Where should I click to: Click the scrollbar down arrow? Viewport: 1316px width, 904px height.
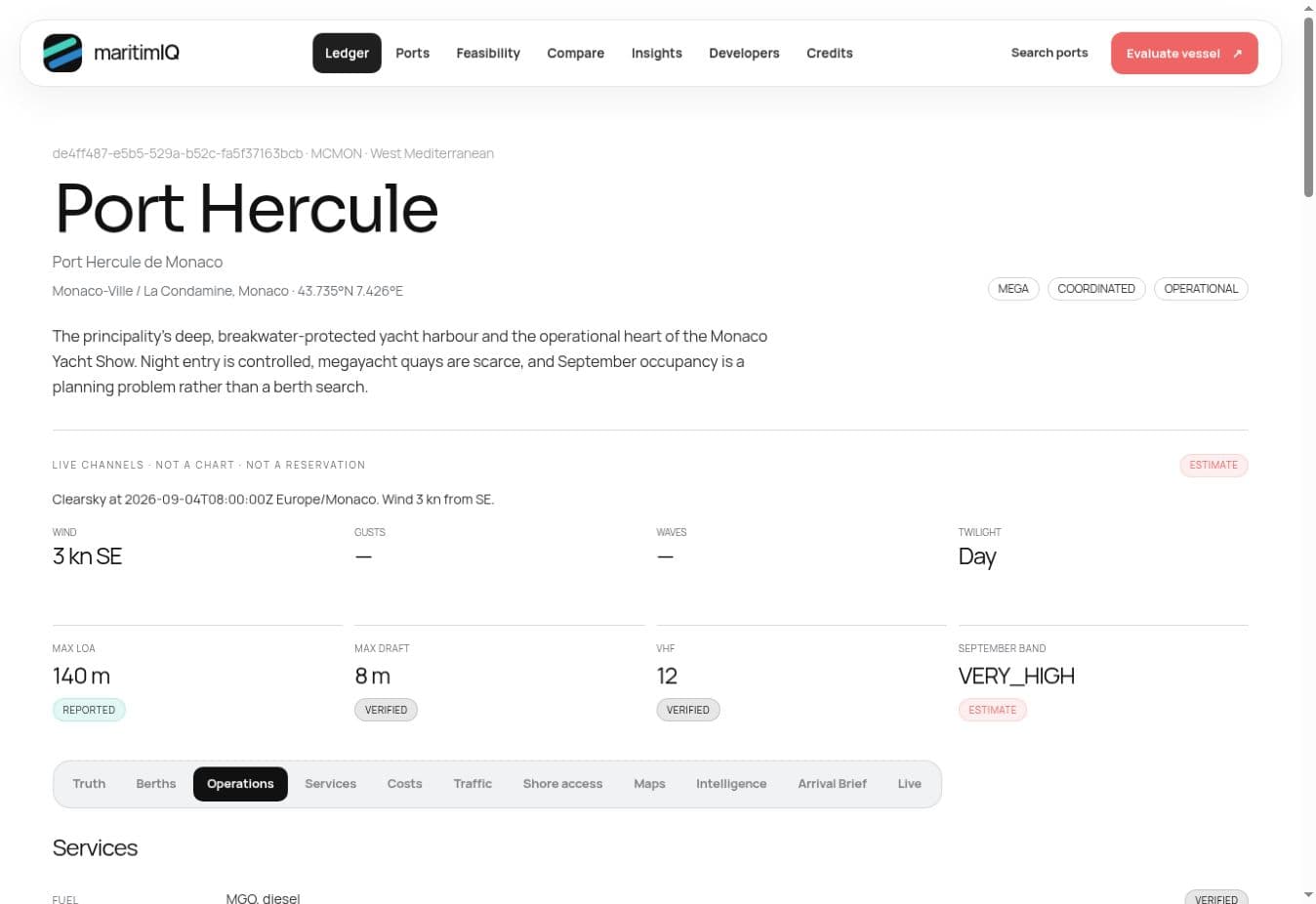pos(1308,895)
